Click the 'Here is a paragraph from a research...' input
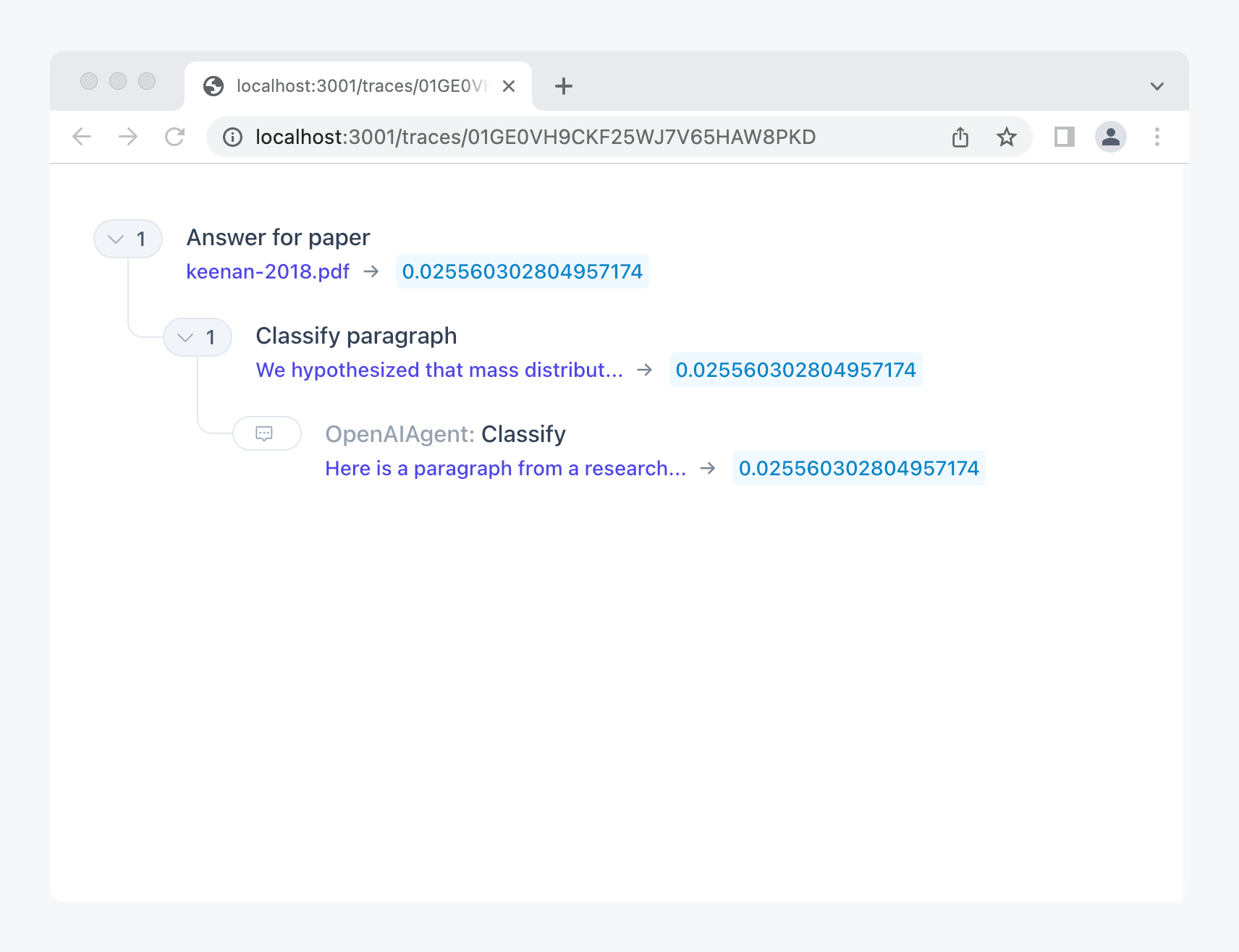The width and height of the screenshot is (1239, 952). click(505, 469)
